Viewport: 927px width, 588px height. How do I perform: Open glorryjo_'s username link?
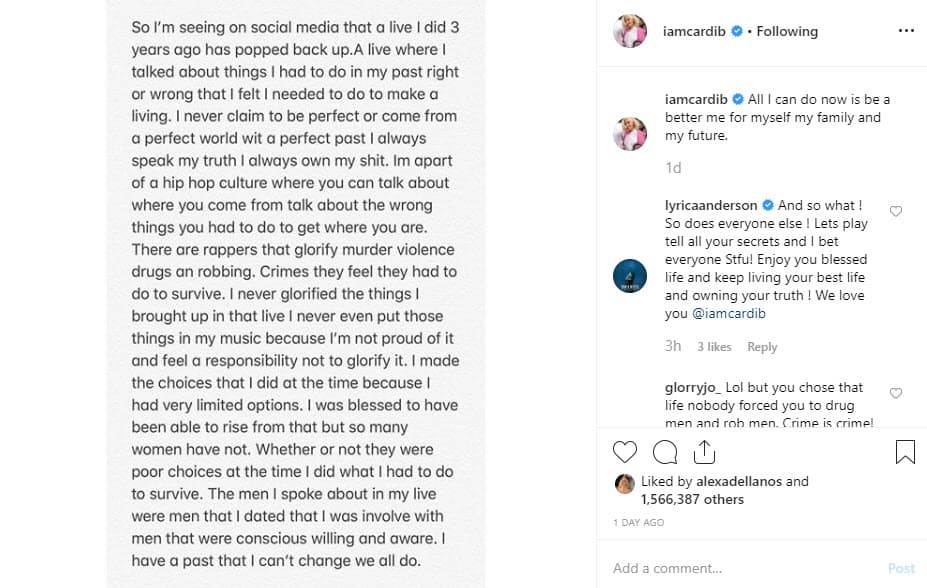(694, 387)
